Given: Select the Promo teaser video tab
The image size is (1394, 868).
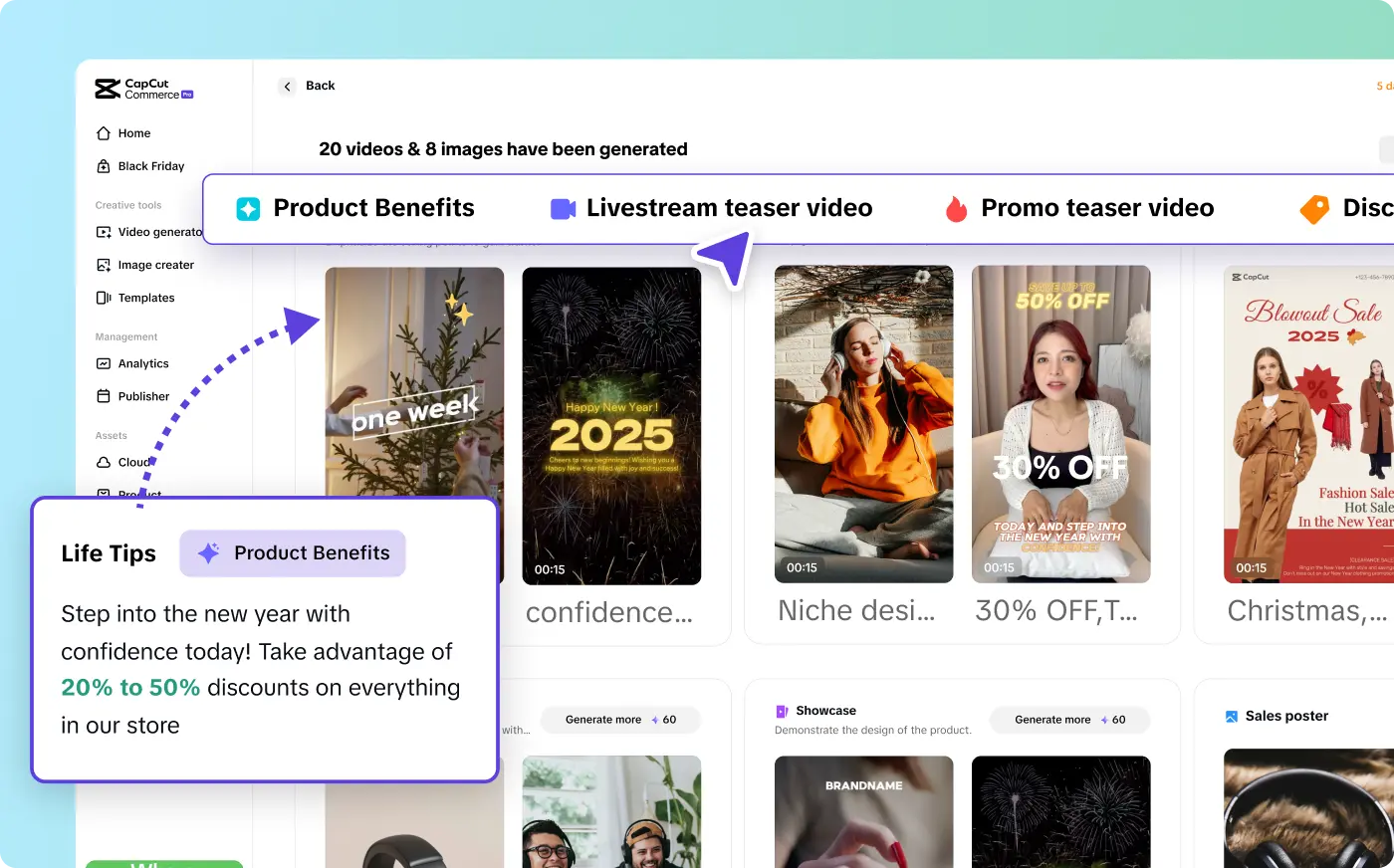Looking at the screenshot, I should pos(1079,208).
